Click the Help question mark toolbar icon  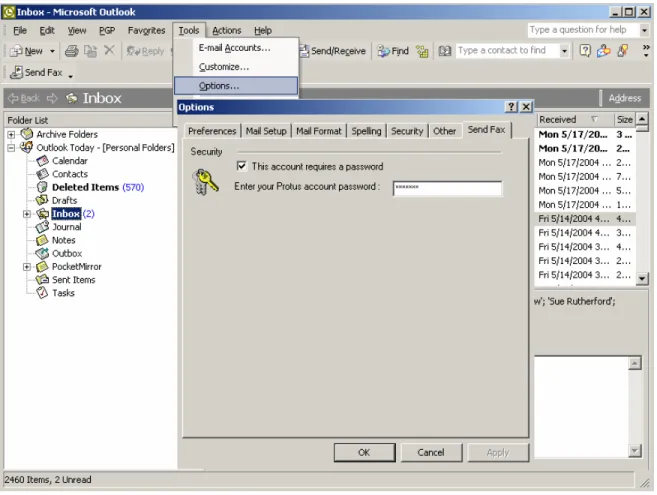[585, 51]
